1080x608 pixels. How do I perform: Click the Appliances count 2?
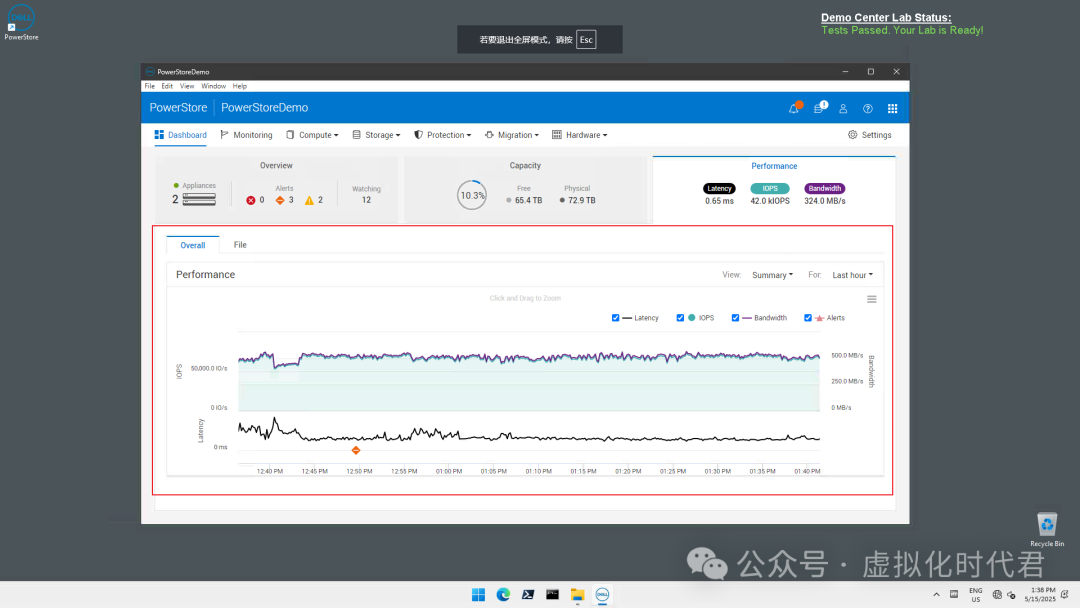(x=175, y=200)
